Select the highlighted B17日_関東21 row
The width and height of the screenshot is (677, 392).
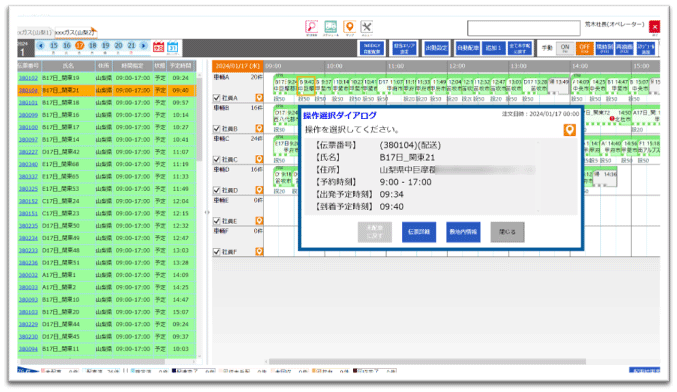click(107, 91)
